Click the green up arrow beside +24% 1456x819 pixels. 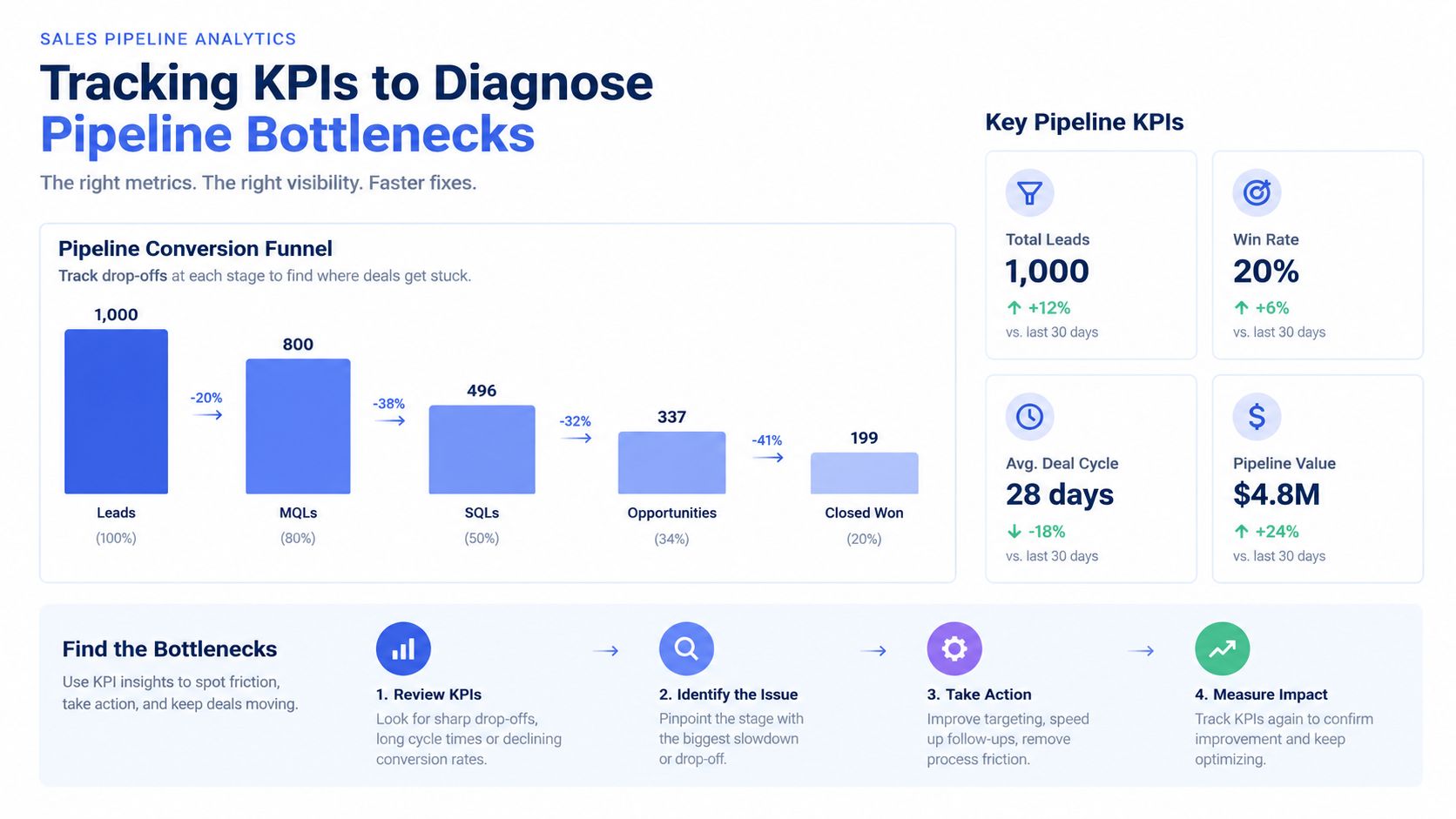pos(1241,531)
